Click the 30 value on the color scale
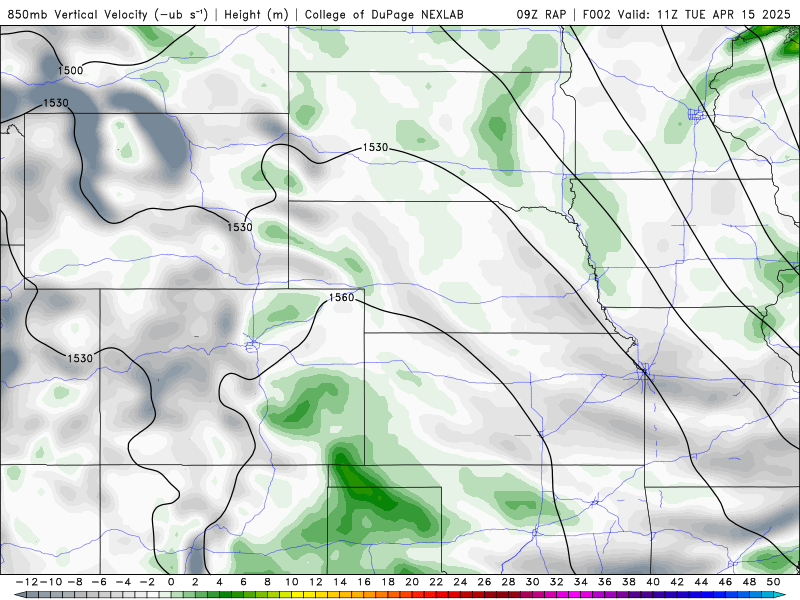 tap(533, 582)
